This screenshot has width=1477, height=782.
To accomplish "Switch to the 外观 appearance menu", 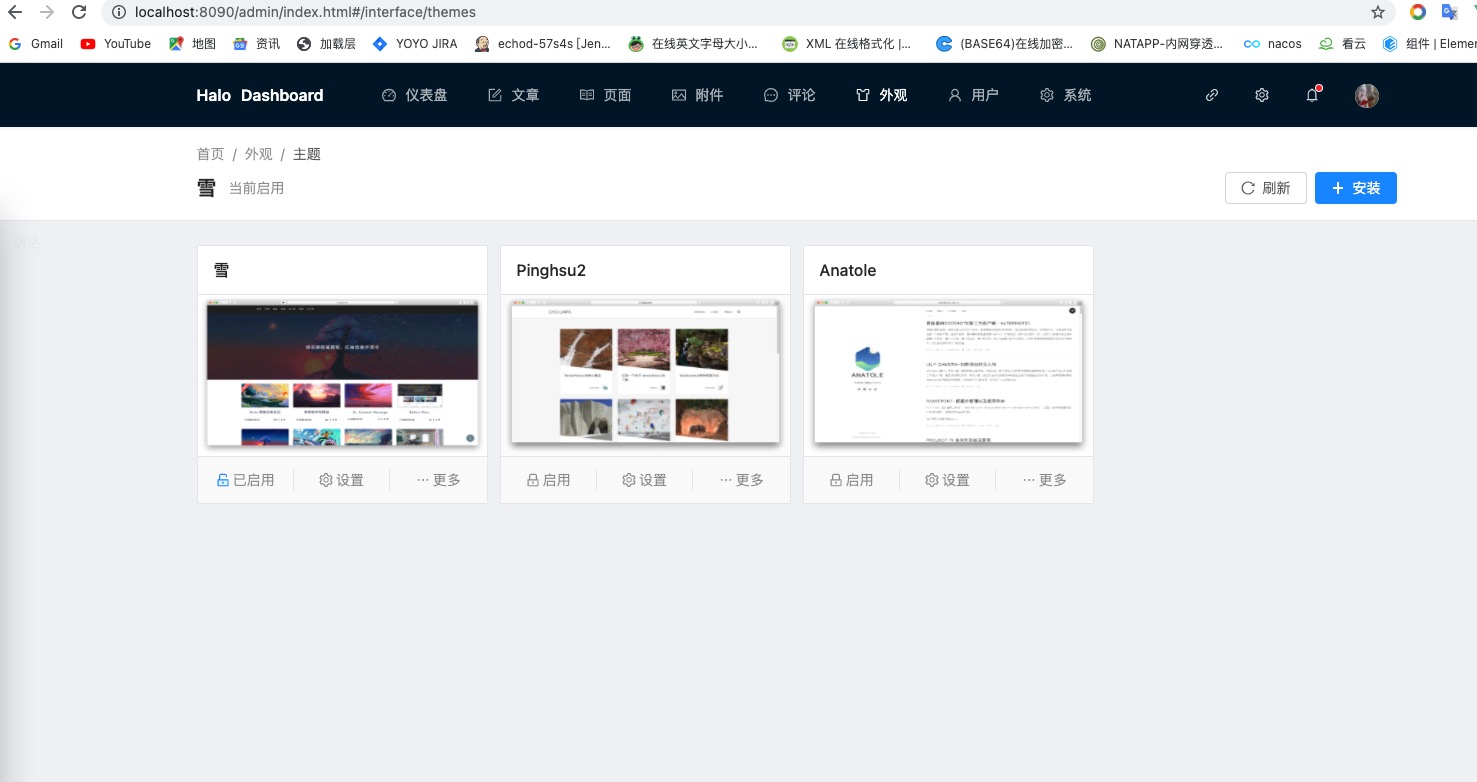I will point(881,95).
